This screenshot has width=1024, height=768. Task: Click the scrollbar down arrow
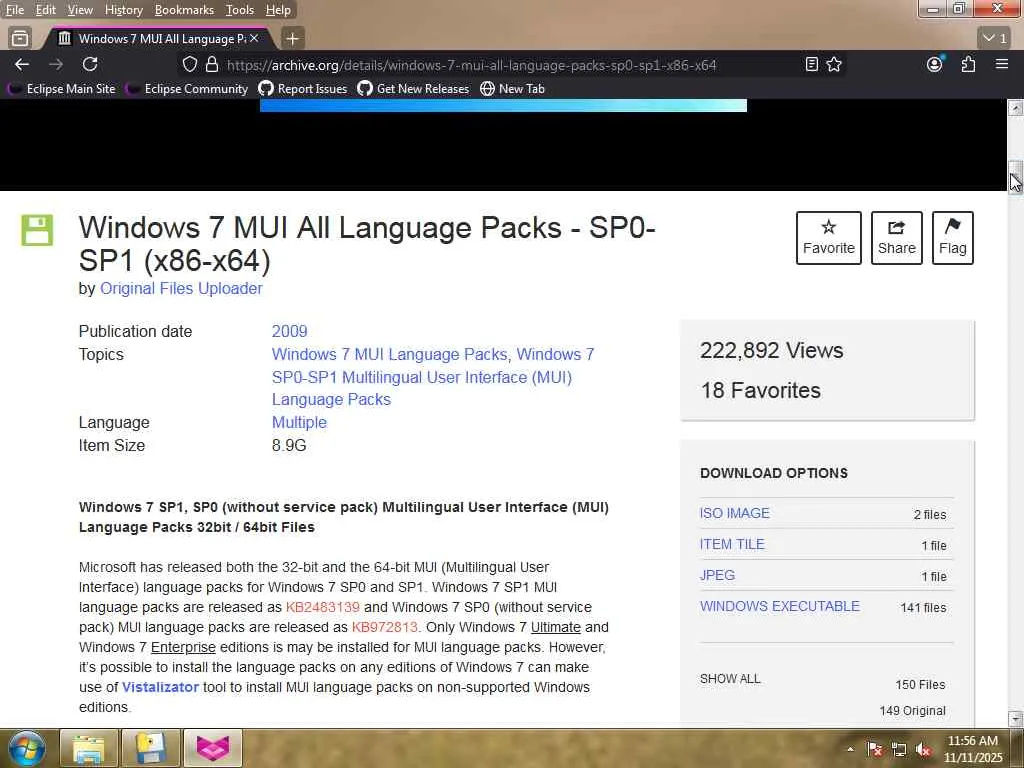click(x=1015, y=718)
